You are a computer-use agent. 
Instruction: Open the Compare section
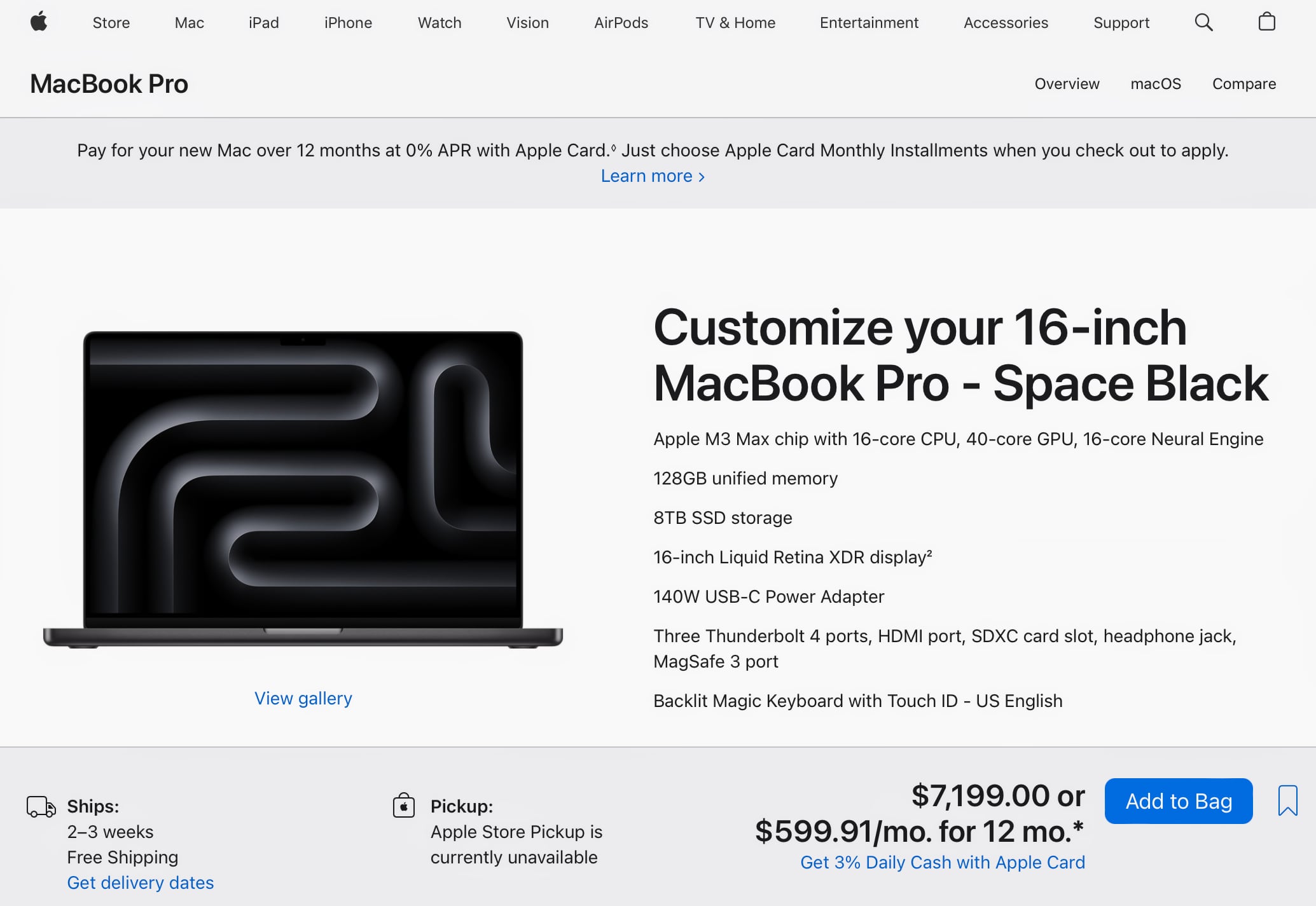pyautogui.click(x=1243, y=83)
